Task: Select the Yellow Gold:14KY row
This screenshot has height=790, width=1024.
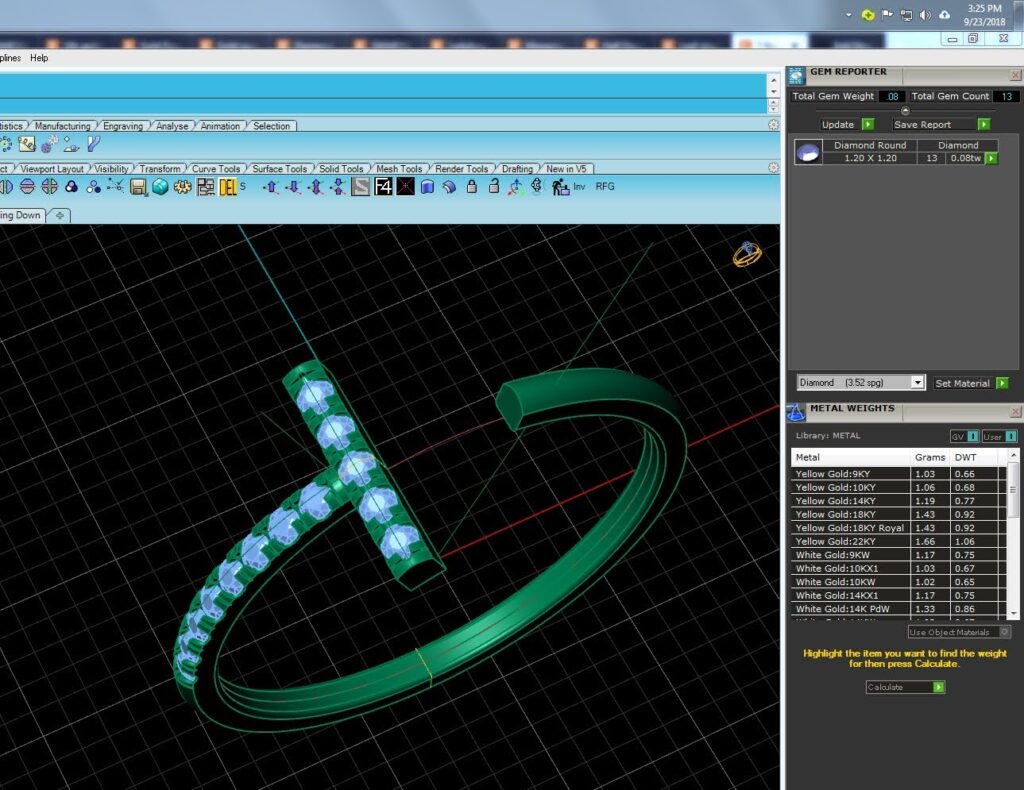Action: [x=899, y=501]
